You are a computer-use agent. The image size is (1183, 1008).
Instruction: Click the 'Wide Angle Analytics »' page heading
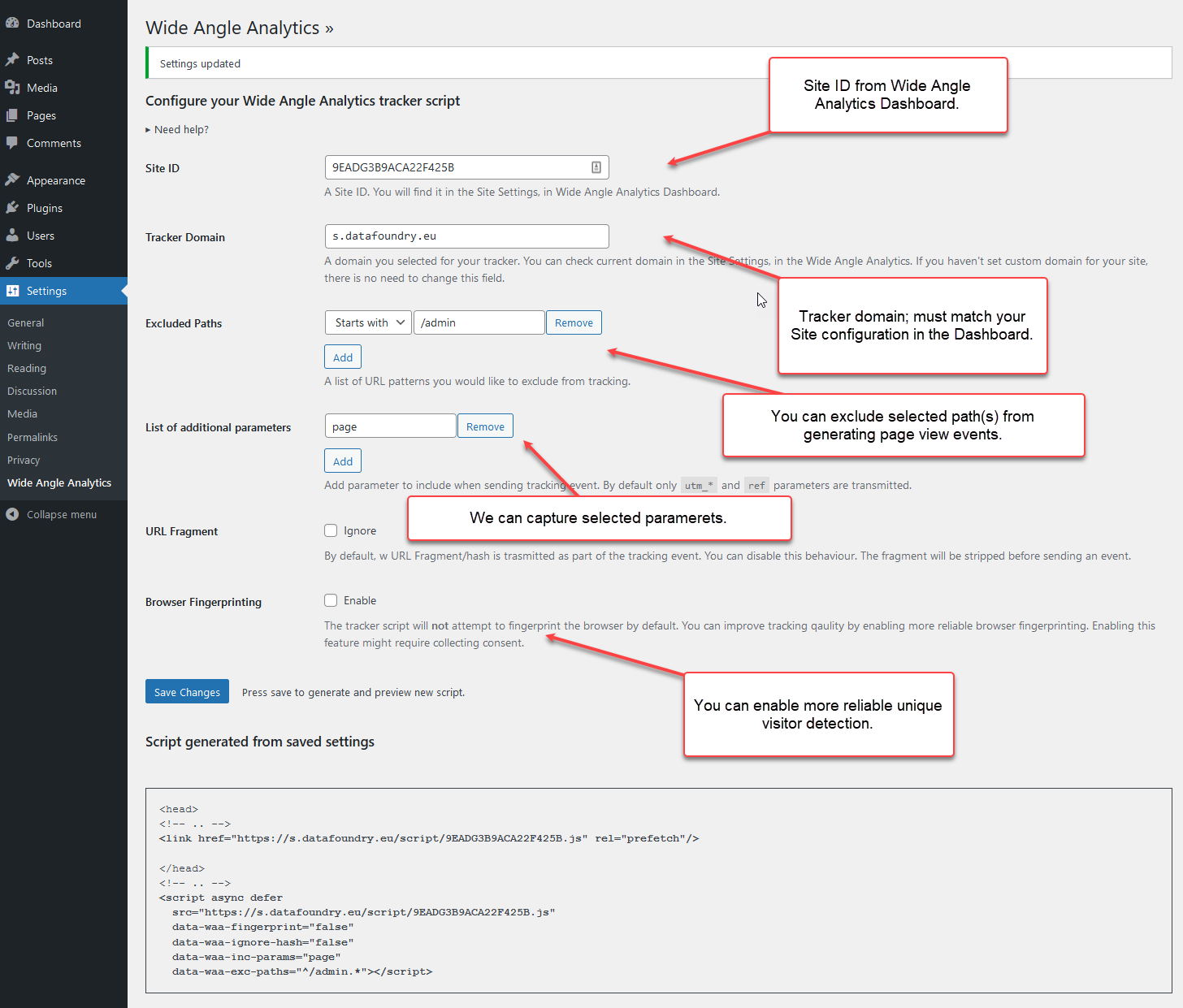pyautogui.click(x=240, y=28)
